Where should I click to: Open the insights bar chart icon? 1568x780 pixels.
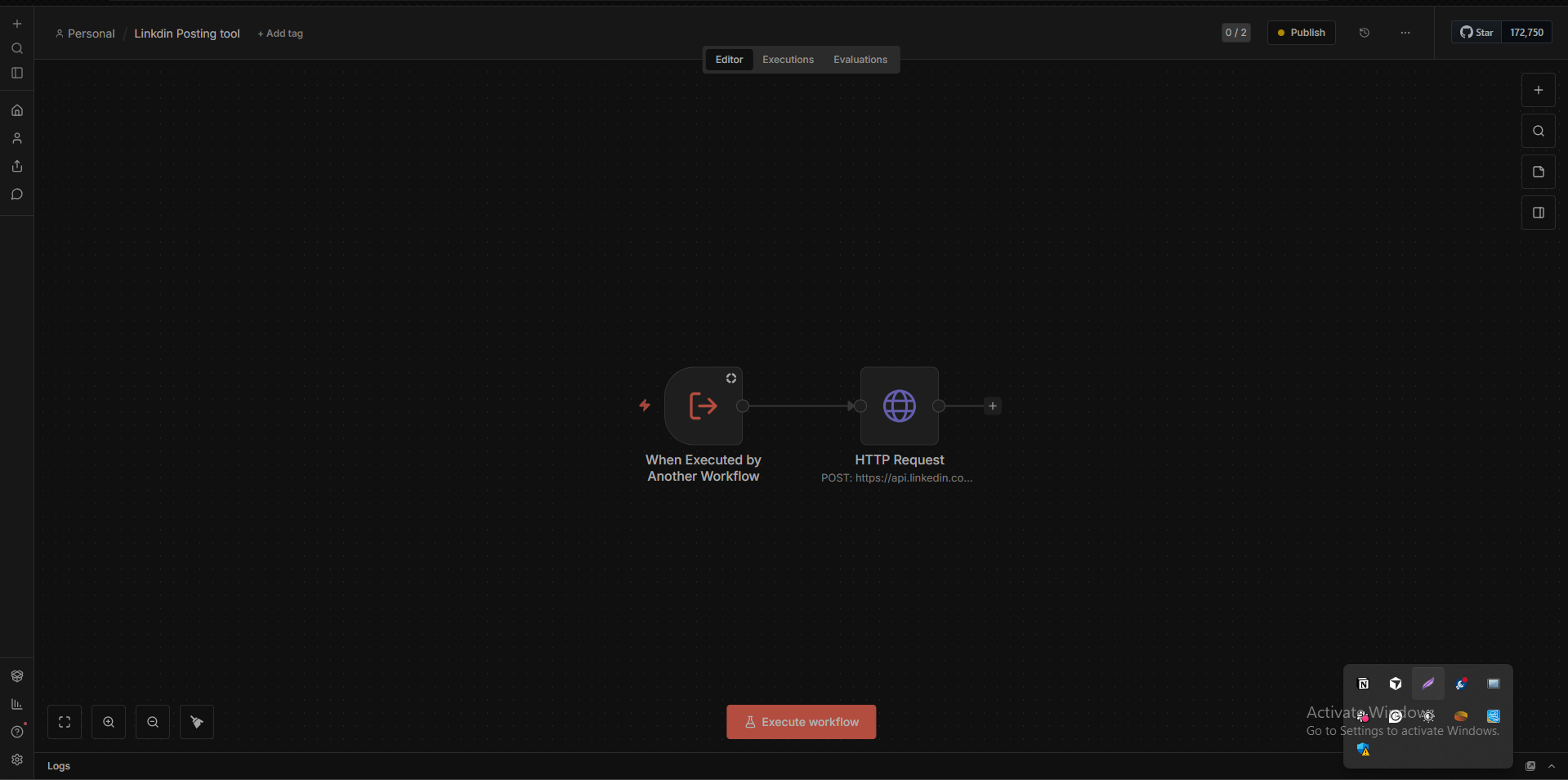pyautogui.click(x=17, y=704)
